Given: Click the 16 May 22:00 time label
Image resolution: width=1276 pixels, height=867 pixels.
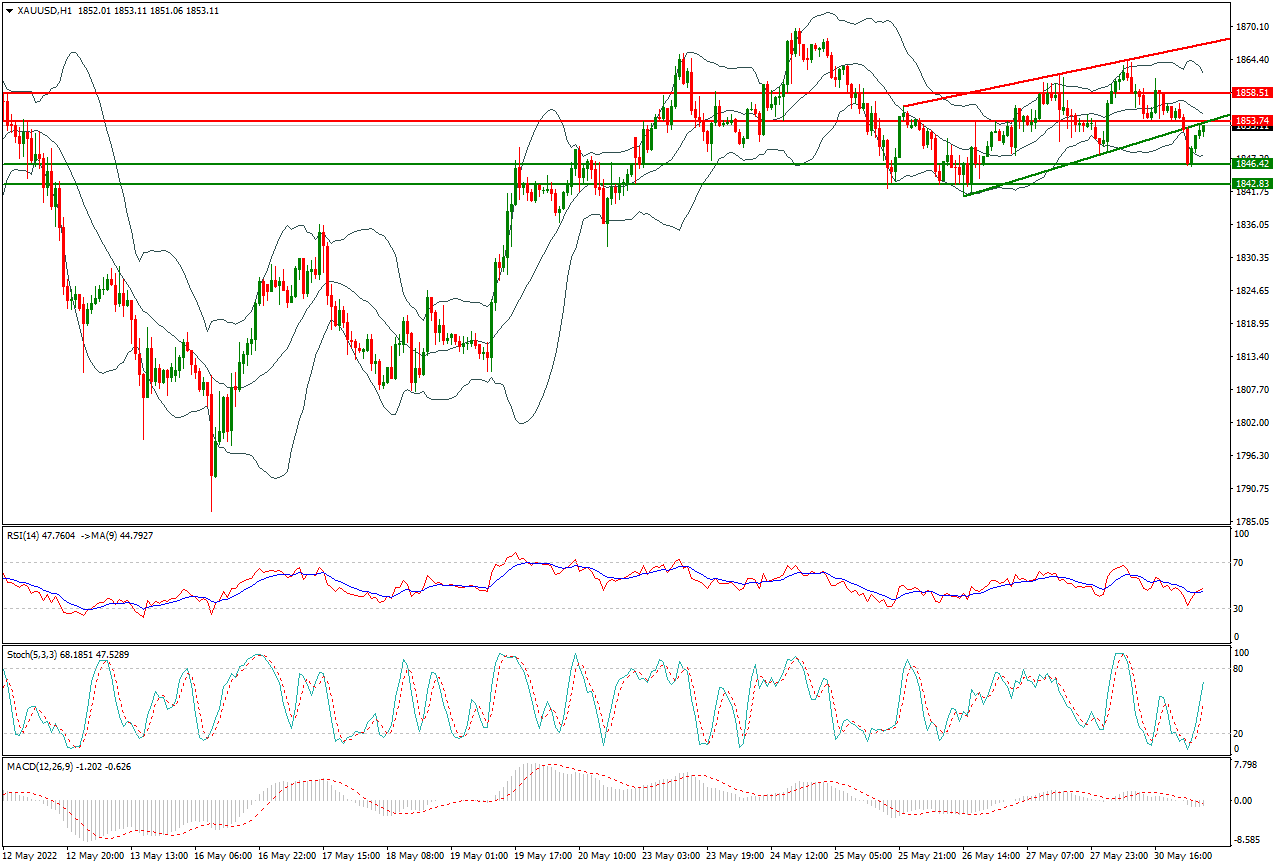Looking at the screenshot, I should (288, 857).
